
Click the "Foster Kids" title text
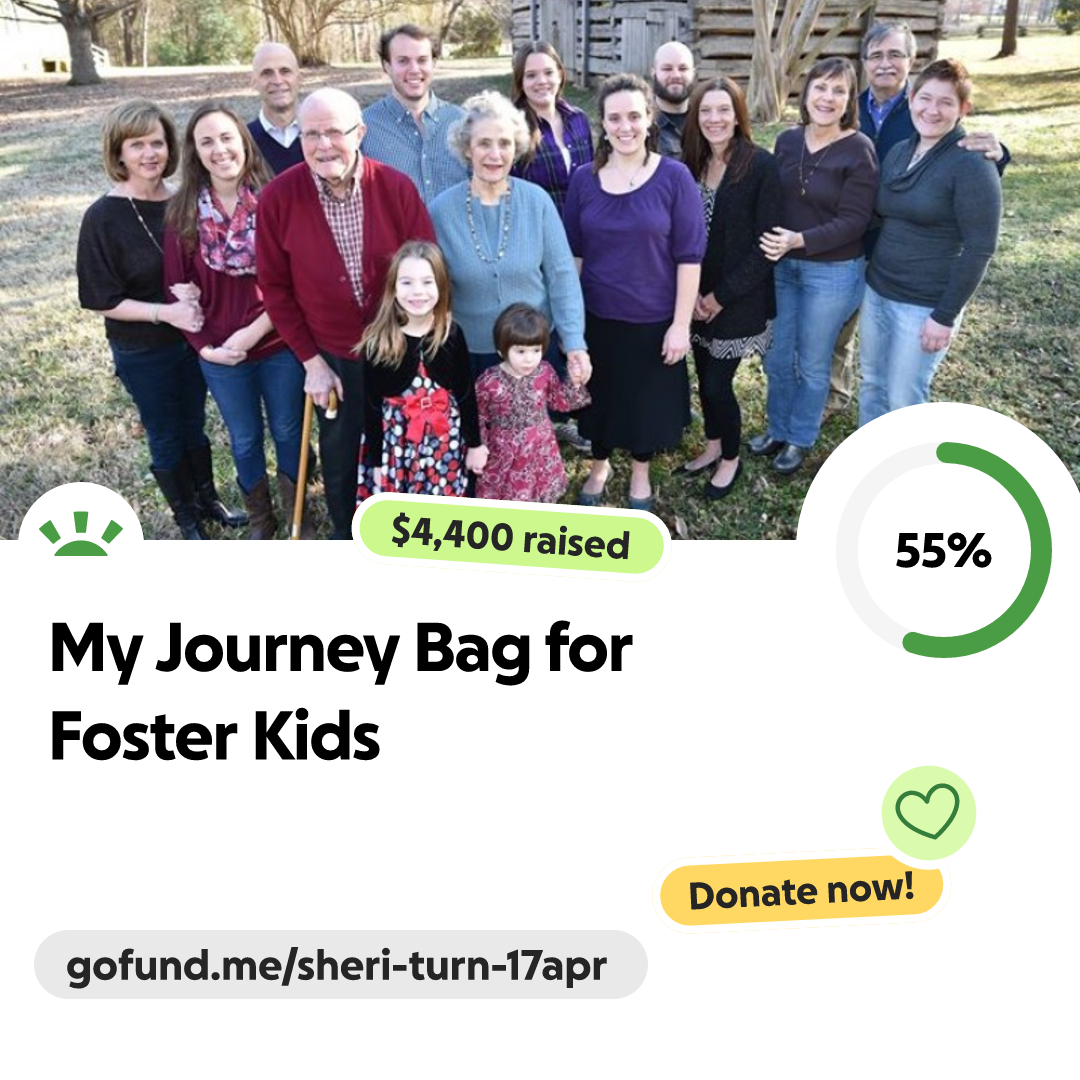pos(215,736)
